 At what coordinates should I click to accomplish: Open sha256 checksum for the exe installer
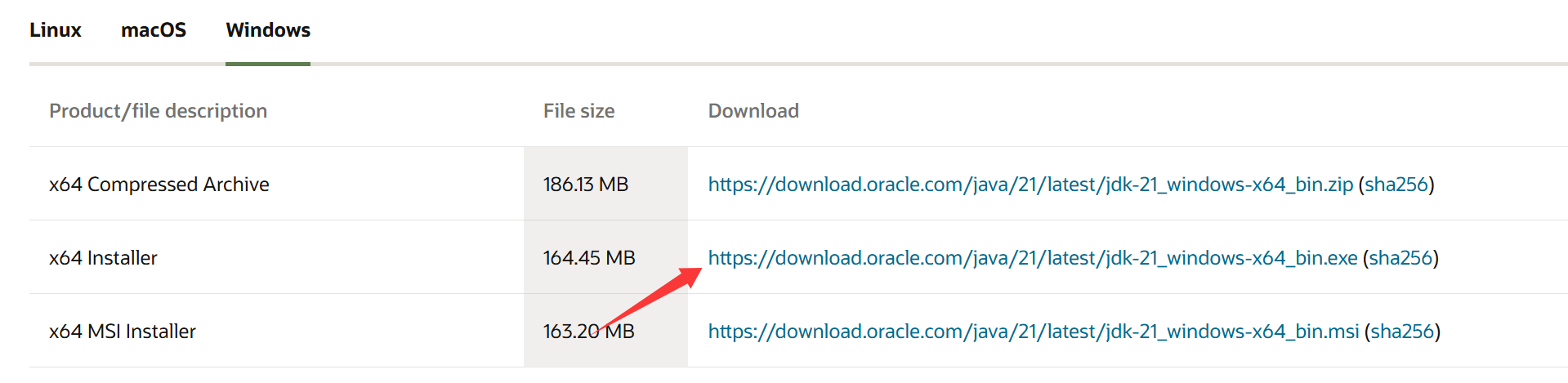(1400, 258)
